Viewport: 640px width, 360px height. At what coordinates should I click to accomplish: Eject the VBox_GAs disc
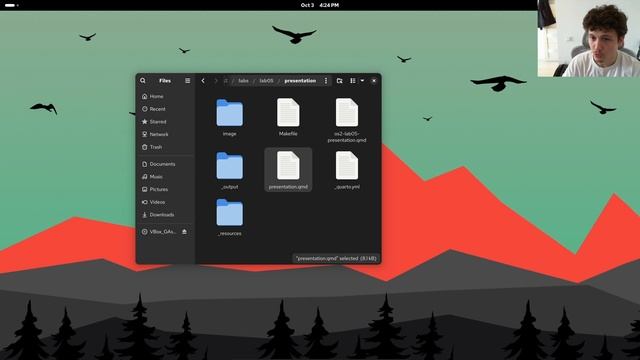(184, 232)
